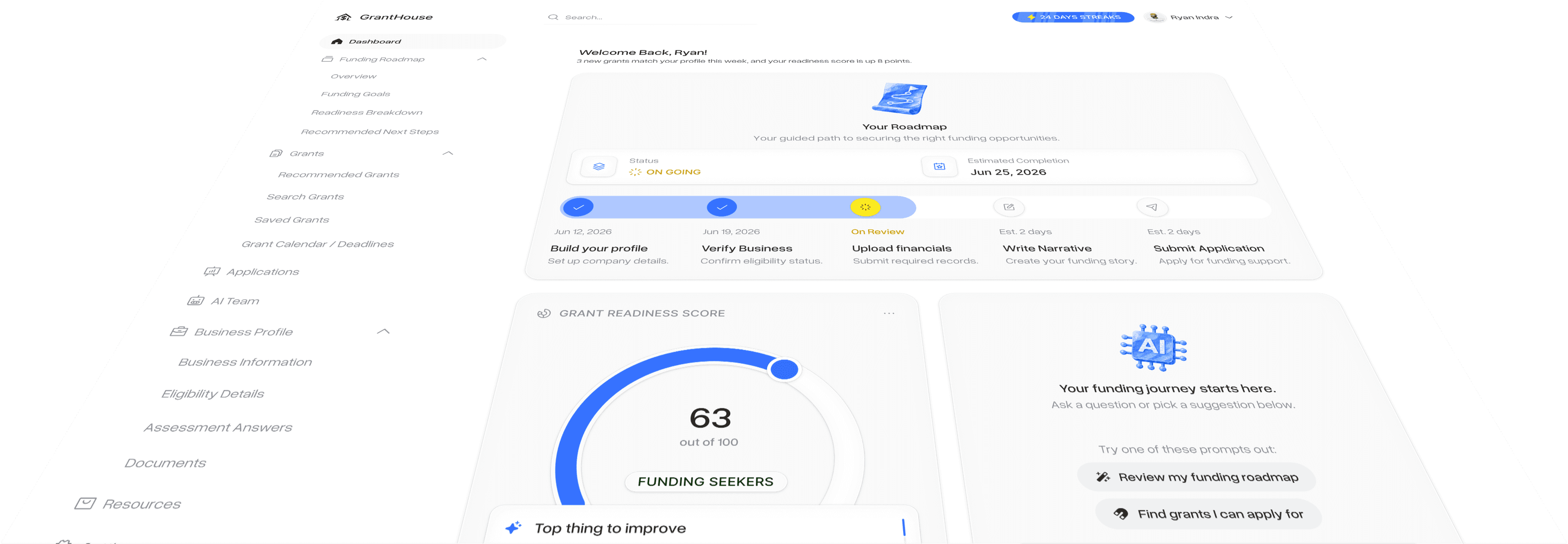Collapse the Funding Roadmap section chevron
The width and height of the screenshot is (1568, 544).
[x=482, y=59]
